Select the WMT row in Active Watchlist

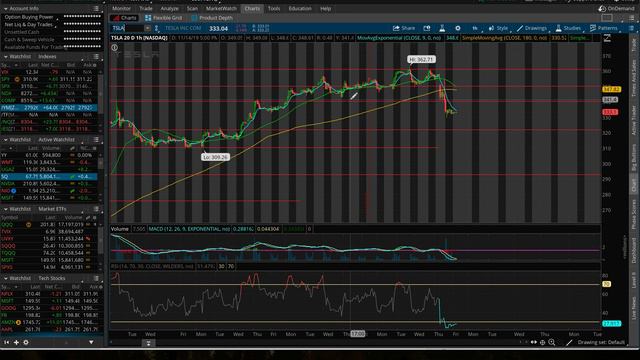pyautogui.click(x=49, y=162)
